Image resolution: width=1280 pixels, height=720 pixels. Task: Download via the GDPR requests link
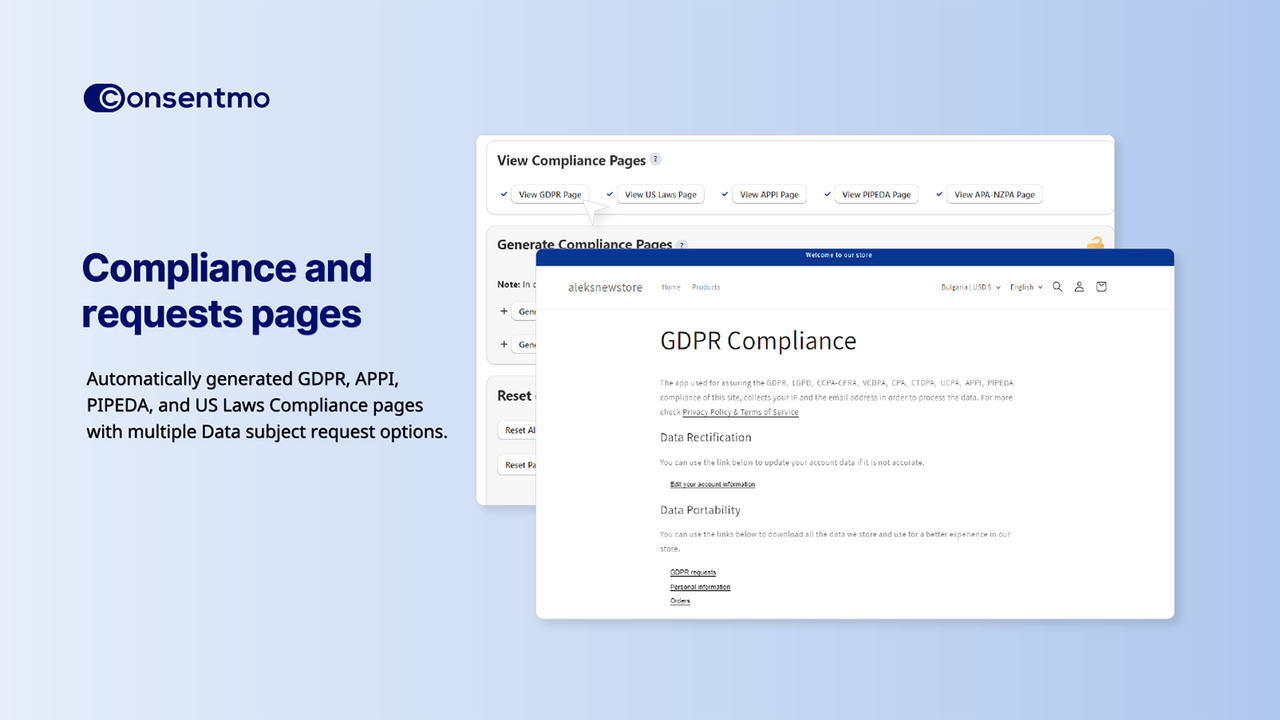click(x=693, y=573)
